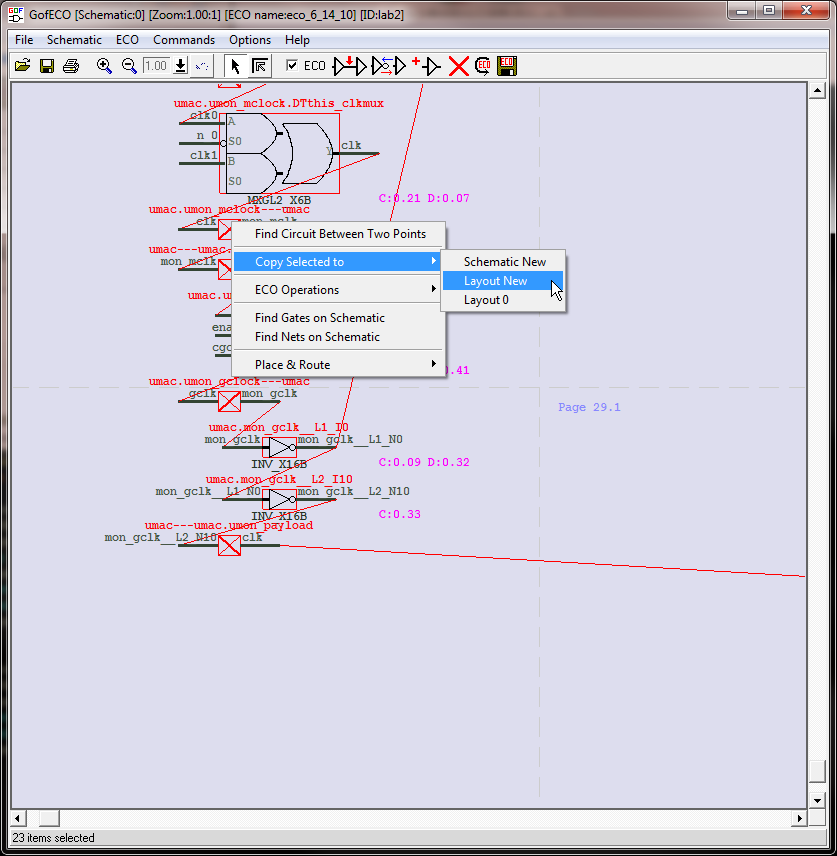The image size is (837, 856).
Task: Select the arrow pointer tool
Action: (x=236, y=66)
